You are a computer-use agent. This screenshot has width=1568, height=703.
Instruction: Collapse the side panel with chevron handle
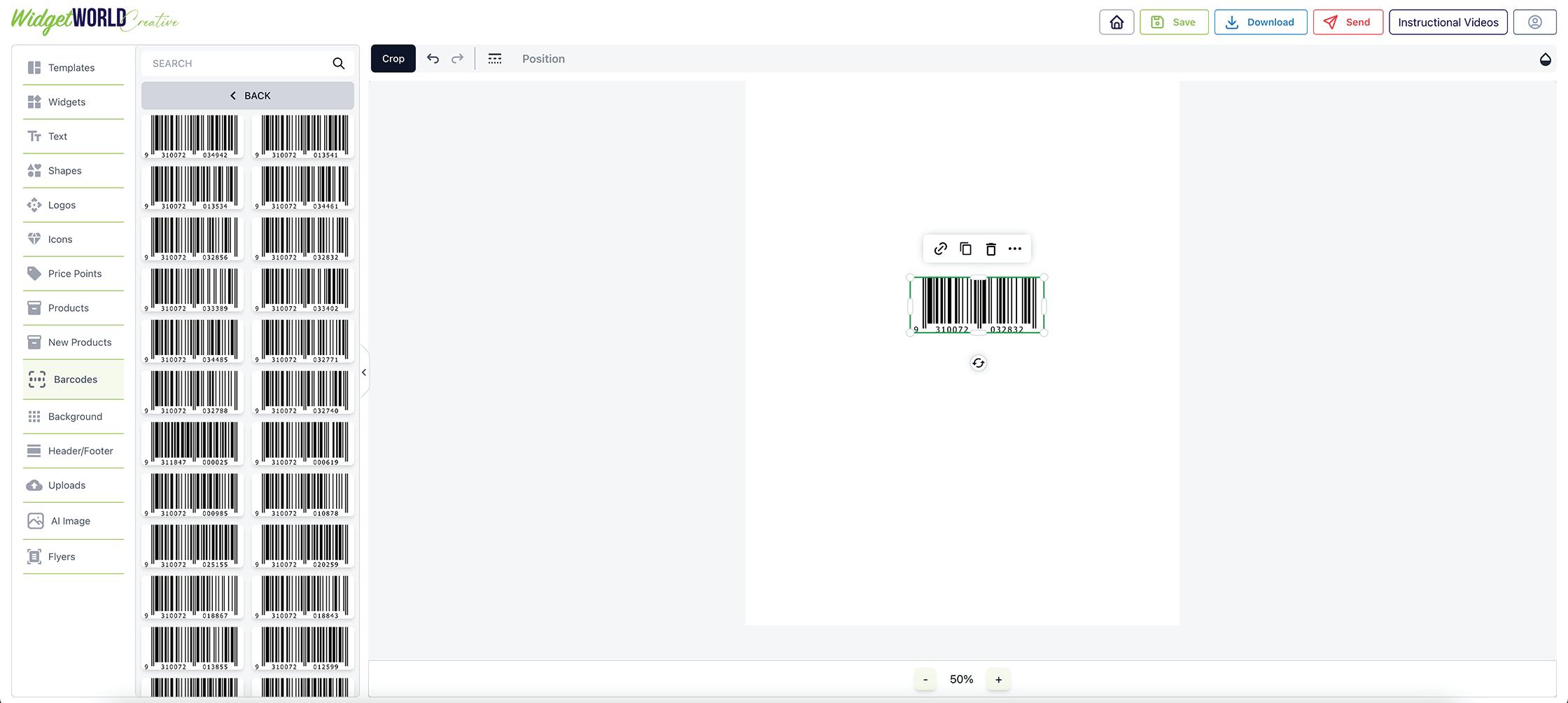point(364,373)
